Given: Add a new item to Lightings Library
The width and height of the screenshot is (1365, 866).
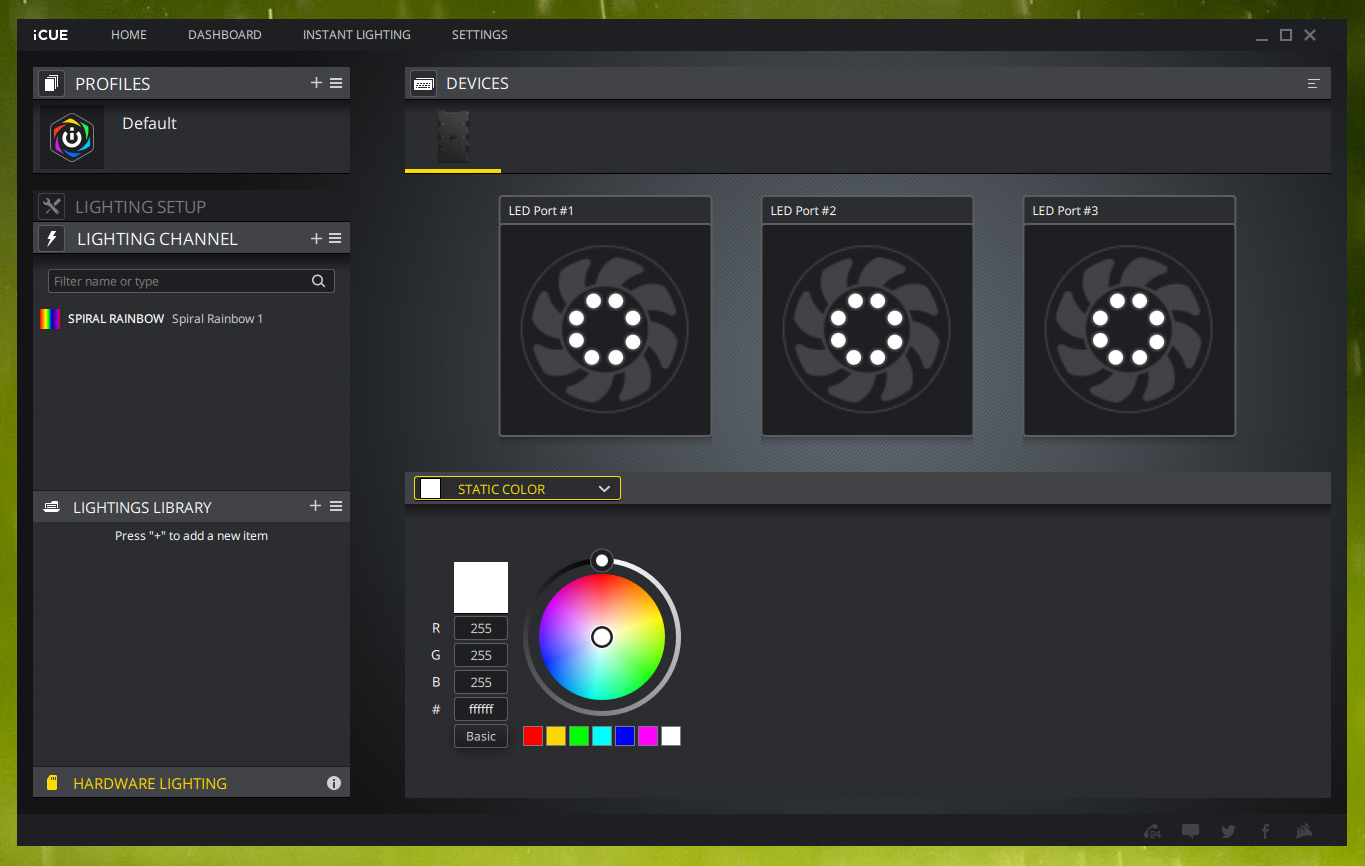Looking at the screenshot, I should [316, 506].
